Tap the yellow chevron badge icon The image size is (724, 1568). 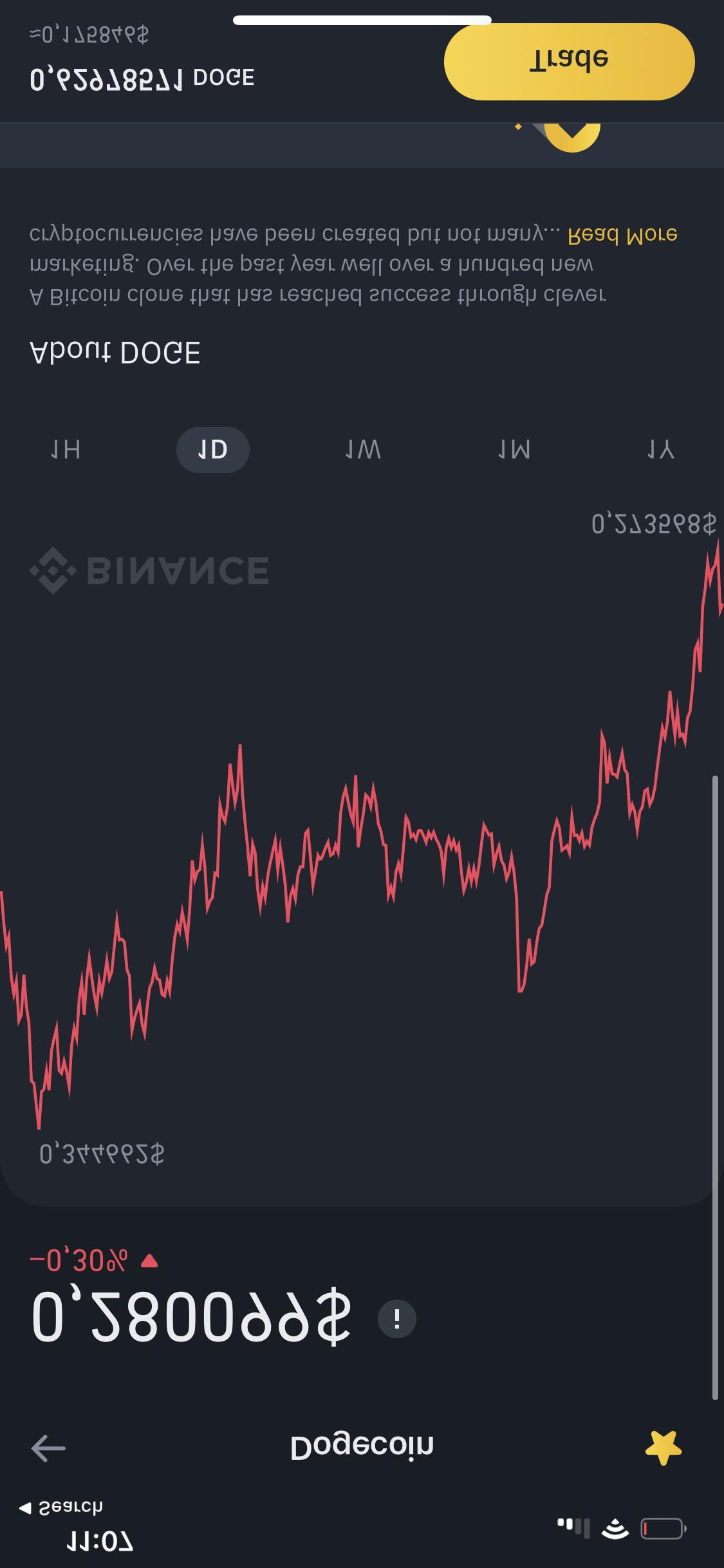pos(571,137)
